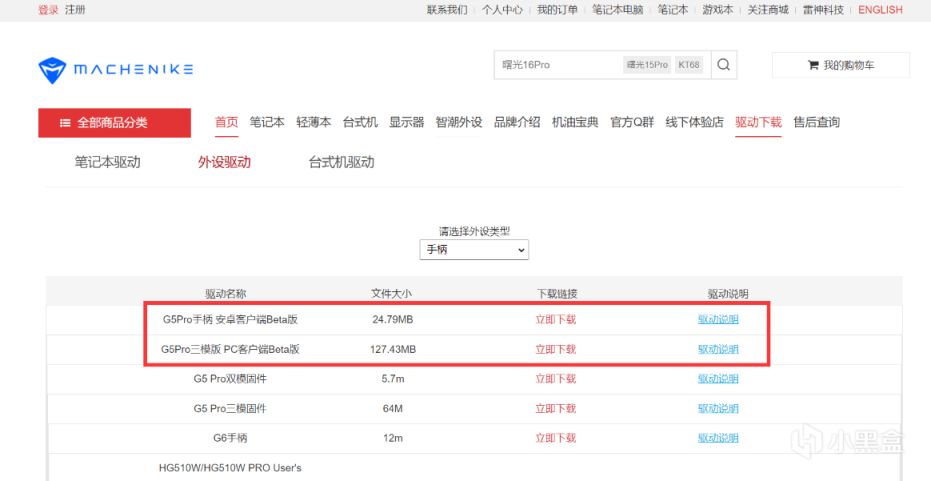
Task: Open 驱动说明 for G6手柄
Action: click(x=718, y=438)
